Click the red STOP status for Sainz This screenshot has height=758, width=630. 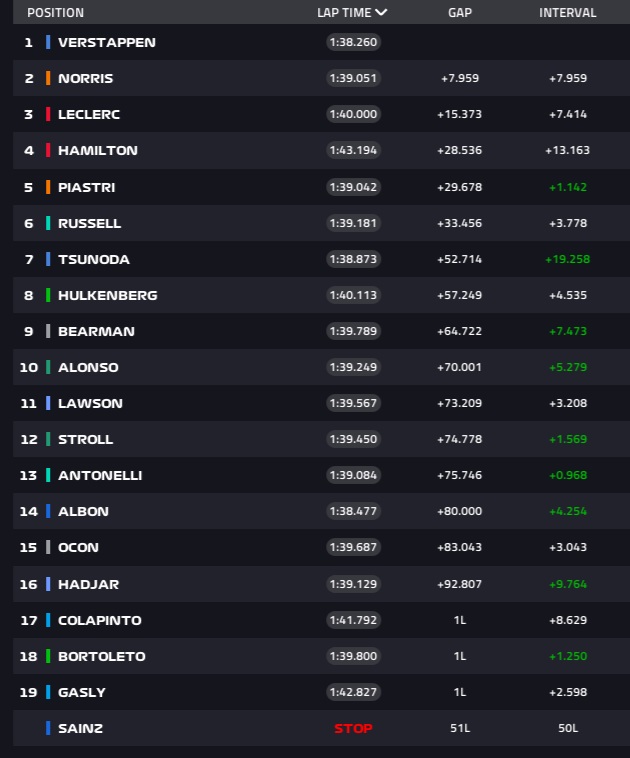353,729
